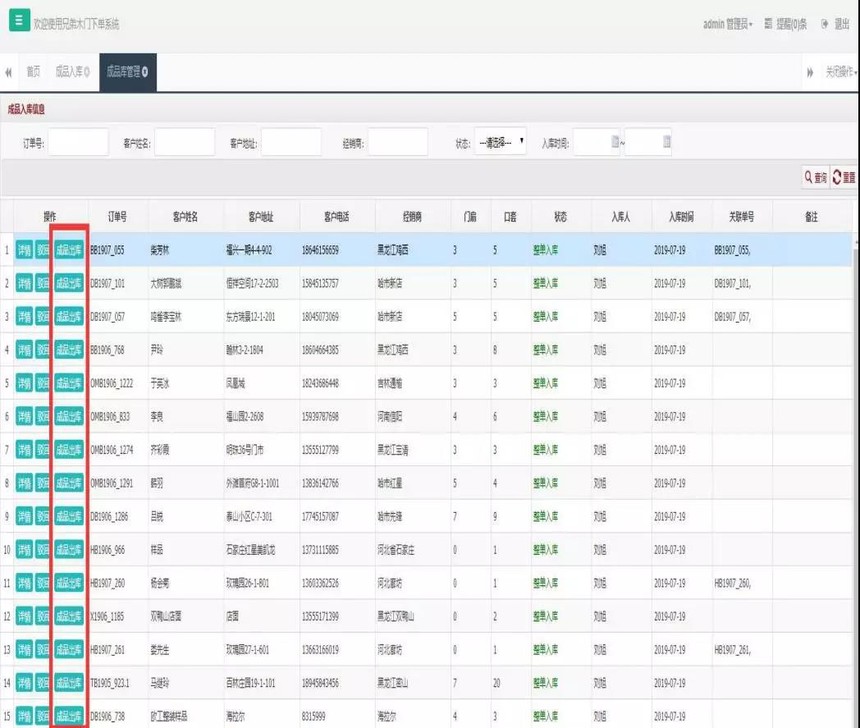Click 驳回 for order BB1907_055

tap(42, 250)
